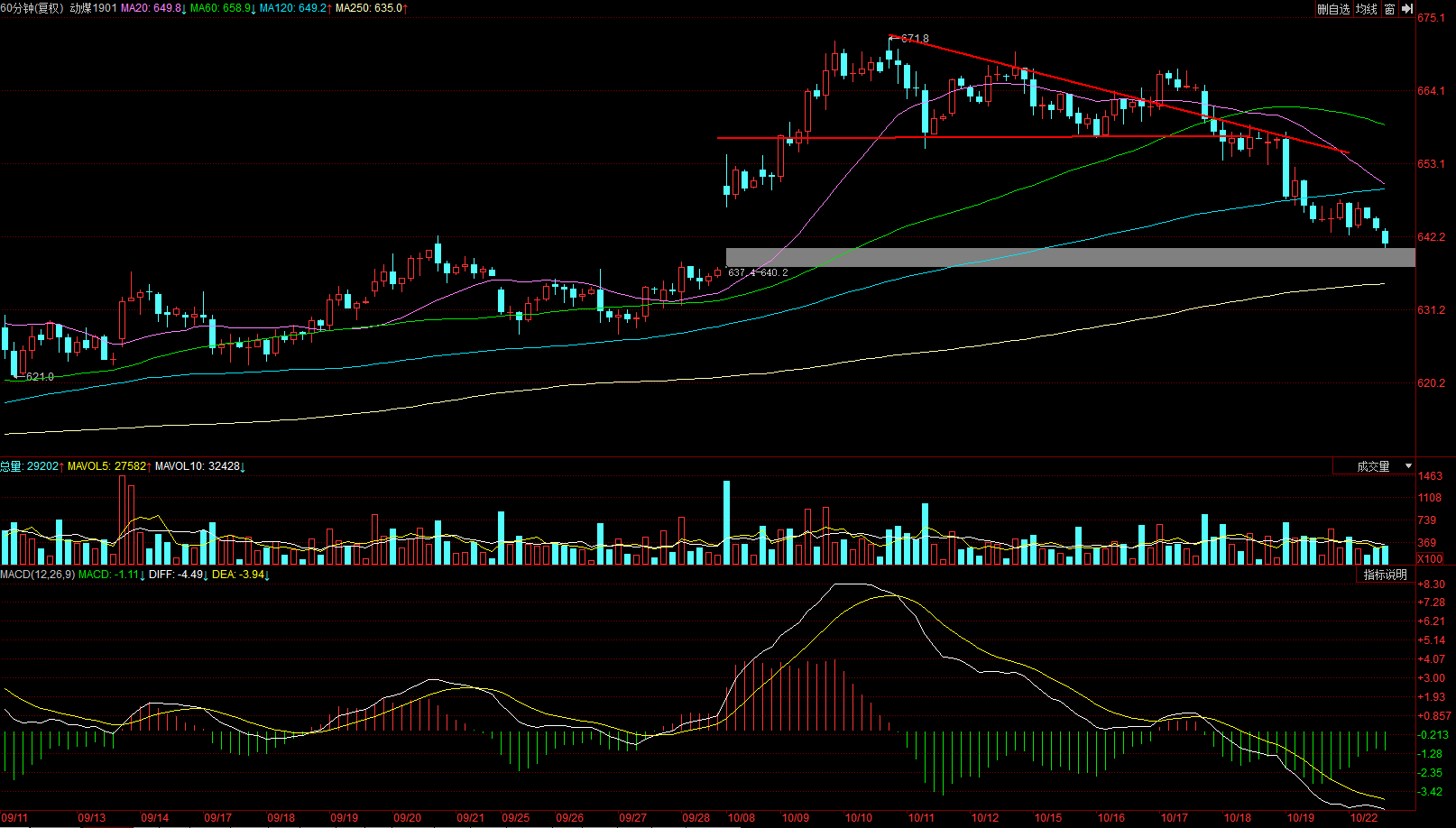Image resolution: width=1456 pixels, height=828 pixels.
Task: Click the 09/14 date on time axis
Action: point(155,818)
